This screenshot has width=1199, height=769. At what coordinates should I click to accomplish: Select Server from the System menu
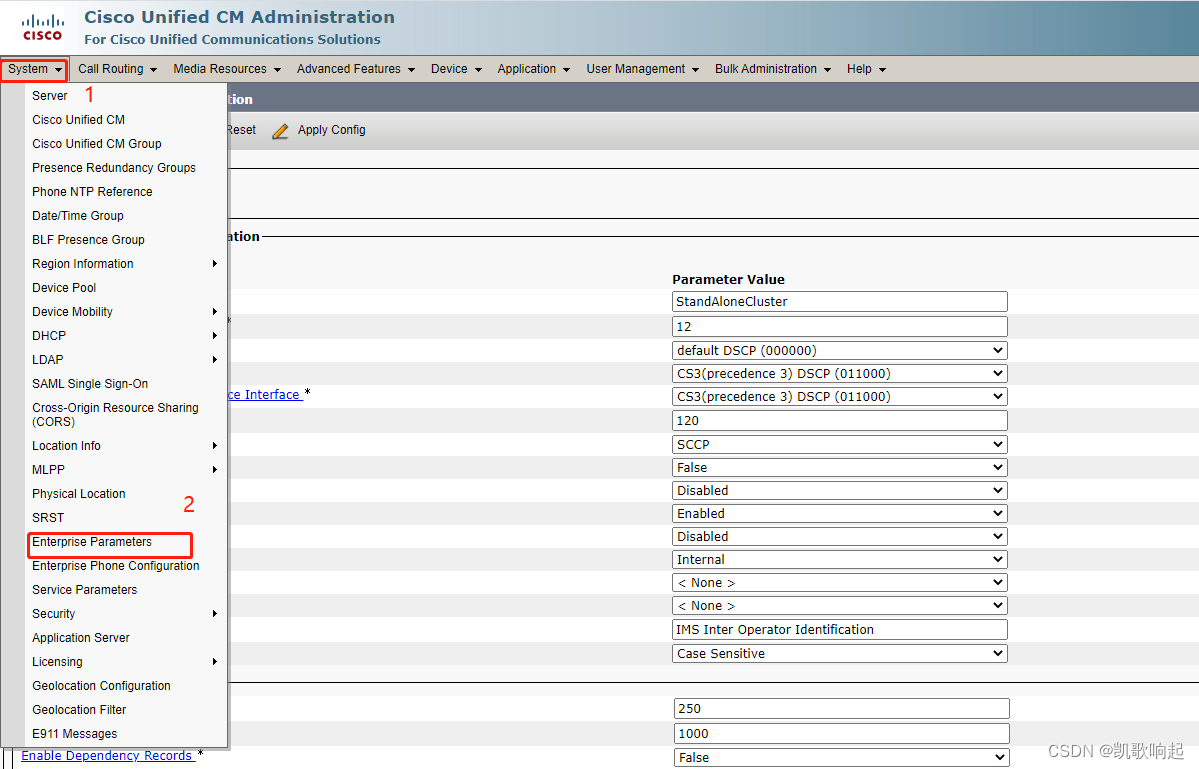(50, 95)
